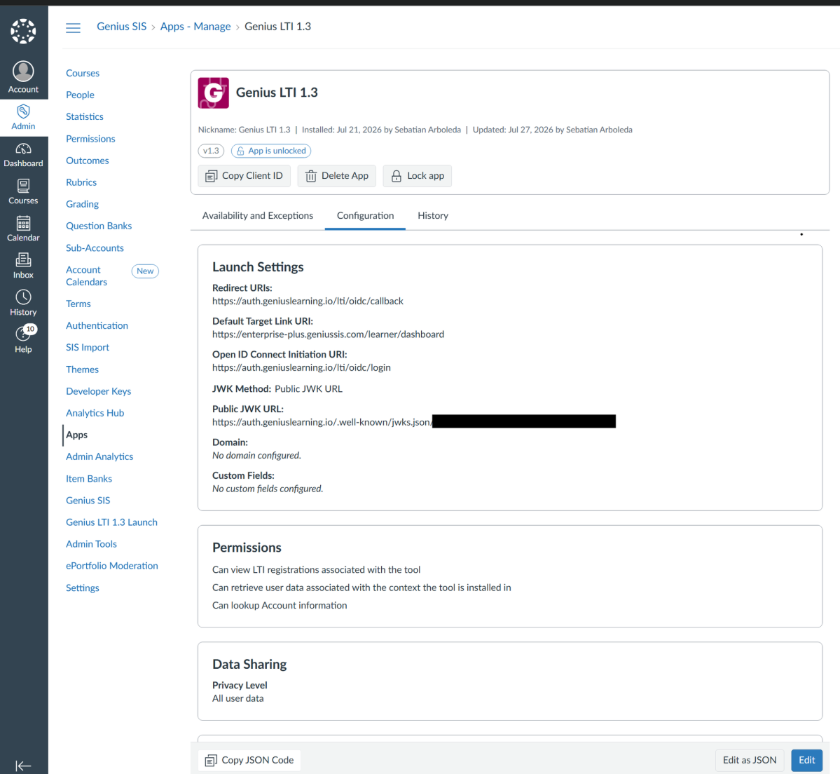Open the Account avatar in global nav
This screenshot has width=840, height=774.
(23, 71)
